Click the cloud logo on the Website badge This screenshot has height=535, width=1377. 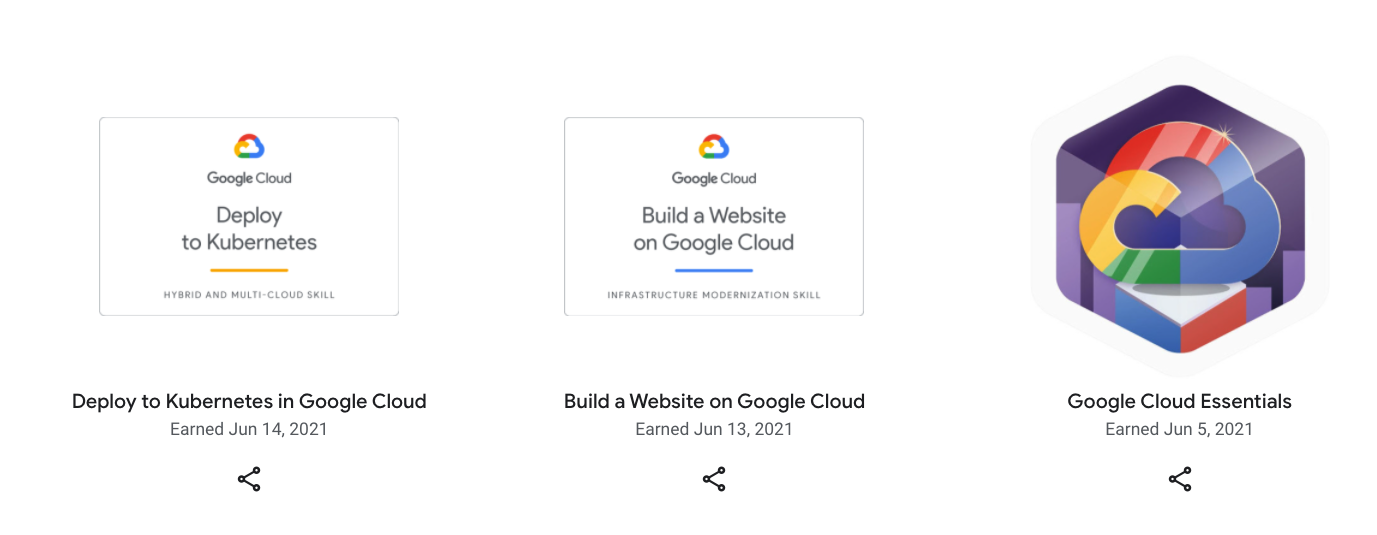point(714,147)
